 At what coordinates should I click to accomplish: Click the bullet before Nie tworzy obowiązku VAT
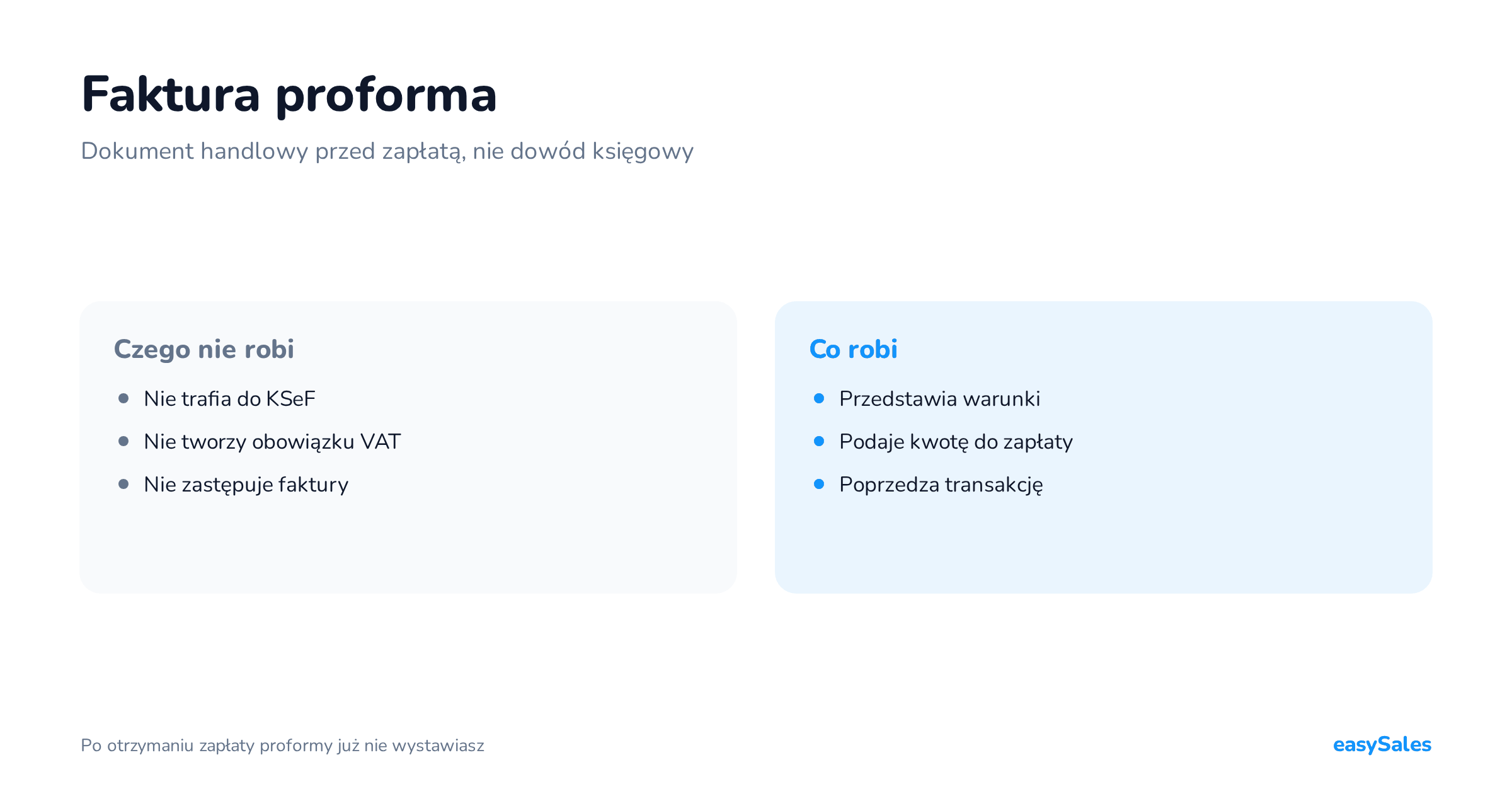tap(123, 441)
